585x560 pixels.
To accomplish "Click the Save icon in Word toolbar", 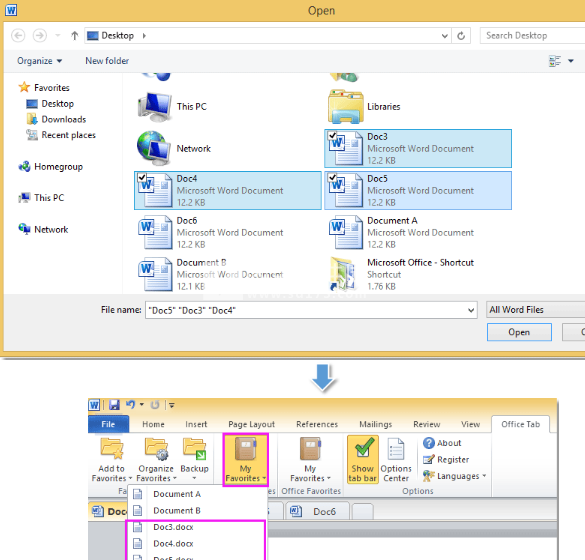I will coord(114,405).
